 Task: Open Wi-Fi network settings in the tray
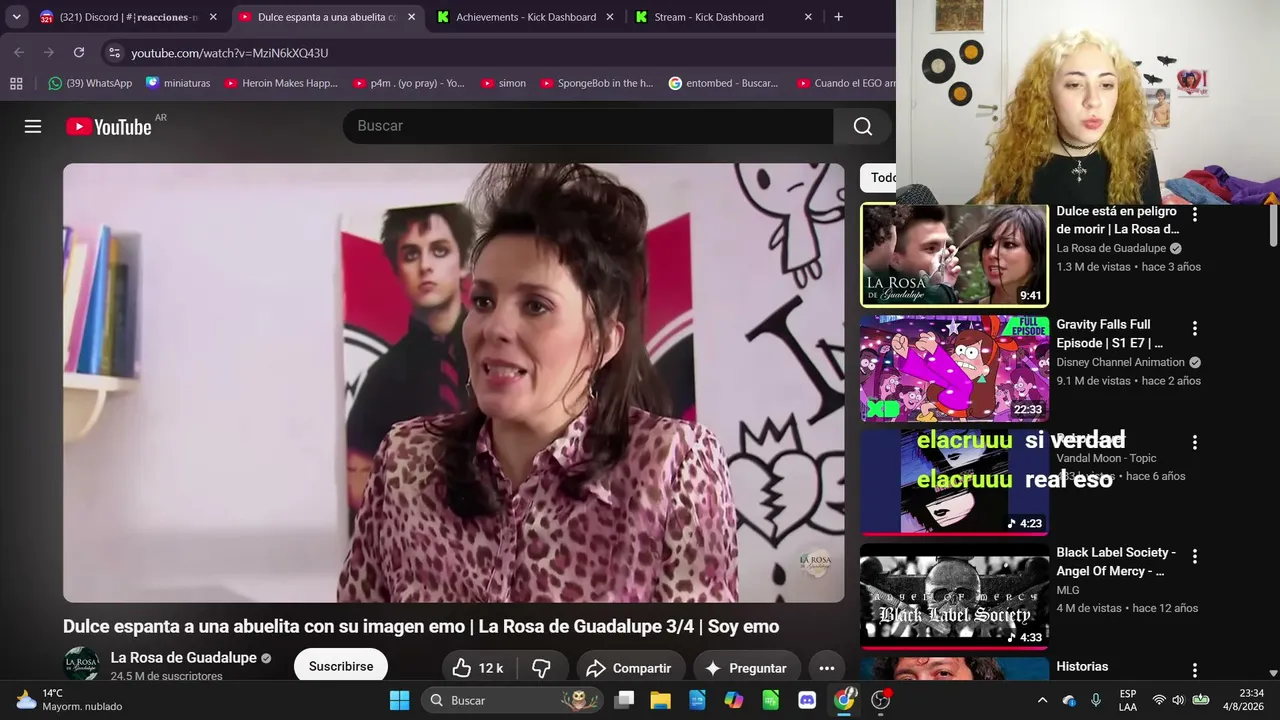[x=1159, y=700]
